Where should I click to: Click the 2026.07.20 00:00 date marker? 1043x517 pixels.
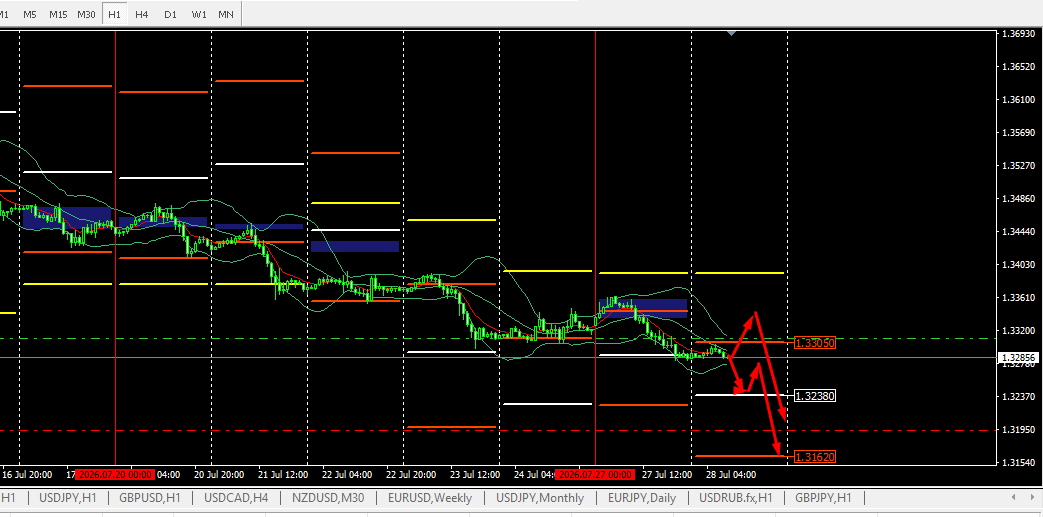(x=116, y=475)
